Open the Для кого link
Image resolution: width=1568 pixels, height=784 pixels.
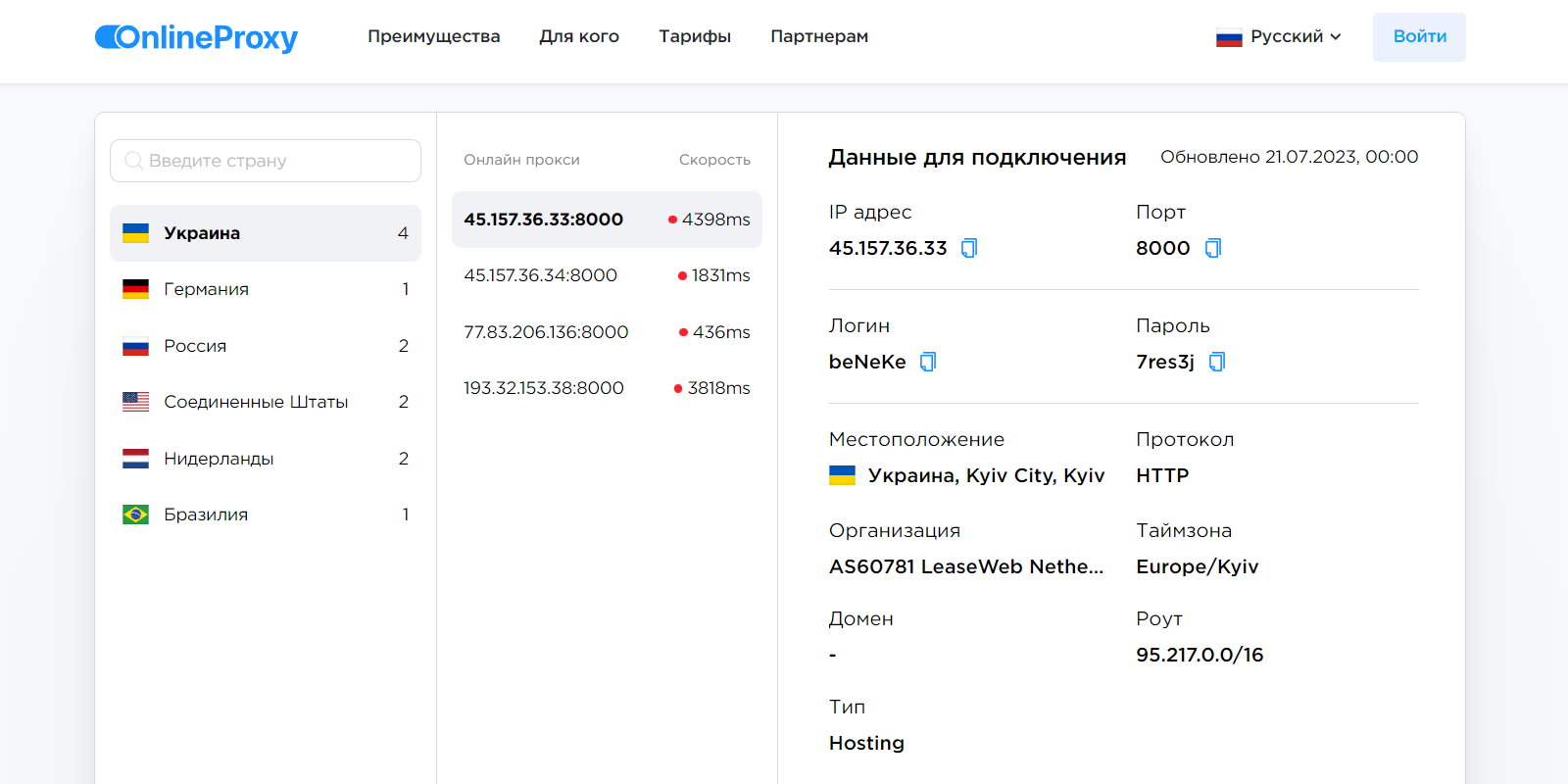(578, 37)
